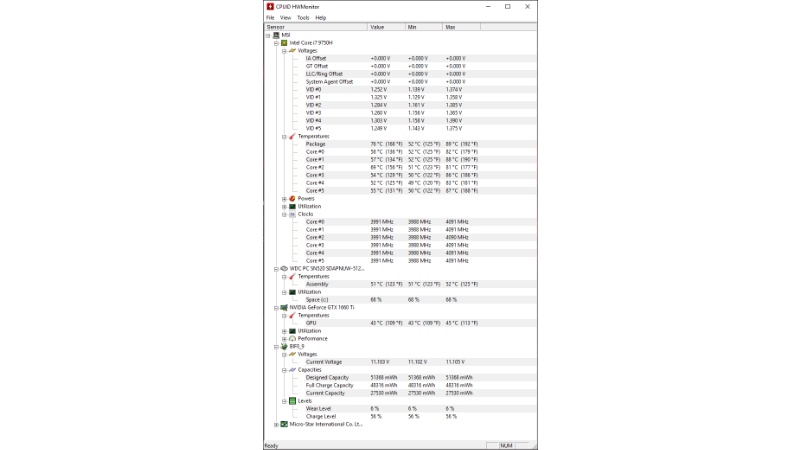Click the CPUID HWMonitor title bar app icon
The width and height of the screenshot is (800, 450).
[x=270, y=7]
